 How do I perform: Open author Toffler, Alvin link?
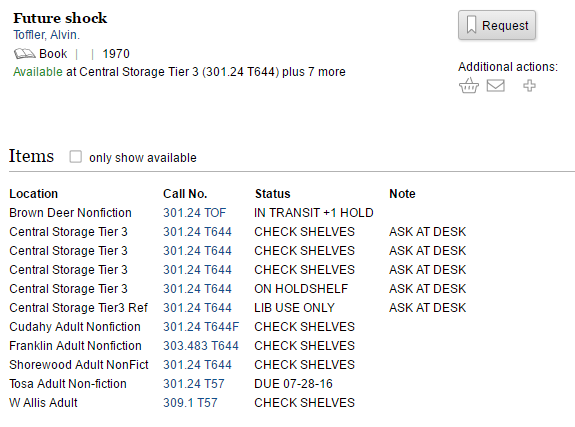pyautogui.click(x=46, y=35)
